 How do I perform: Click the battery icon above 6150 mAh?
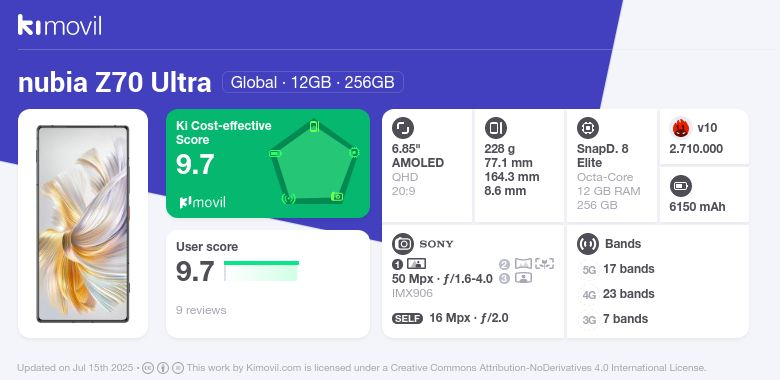681,187
